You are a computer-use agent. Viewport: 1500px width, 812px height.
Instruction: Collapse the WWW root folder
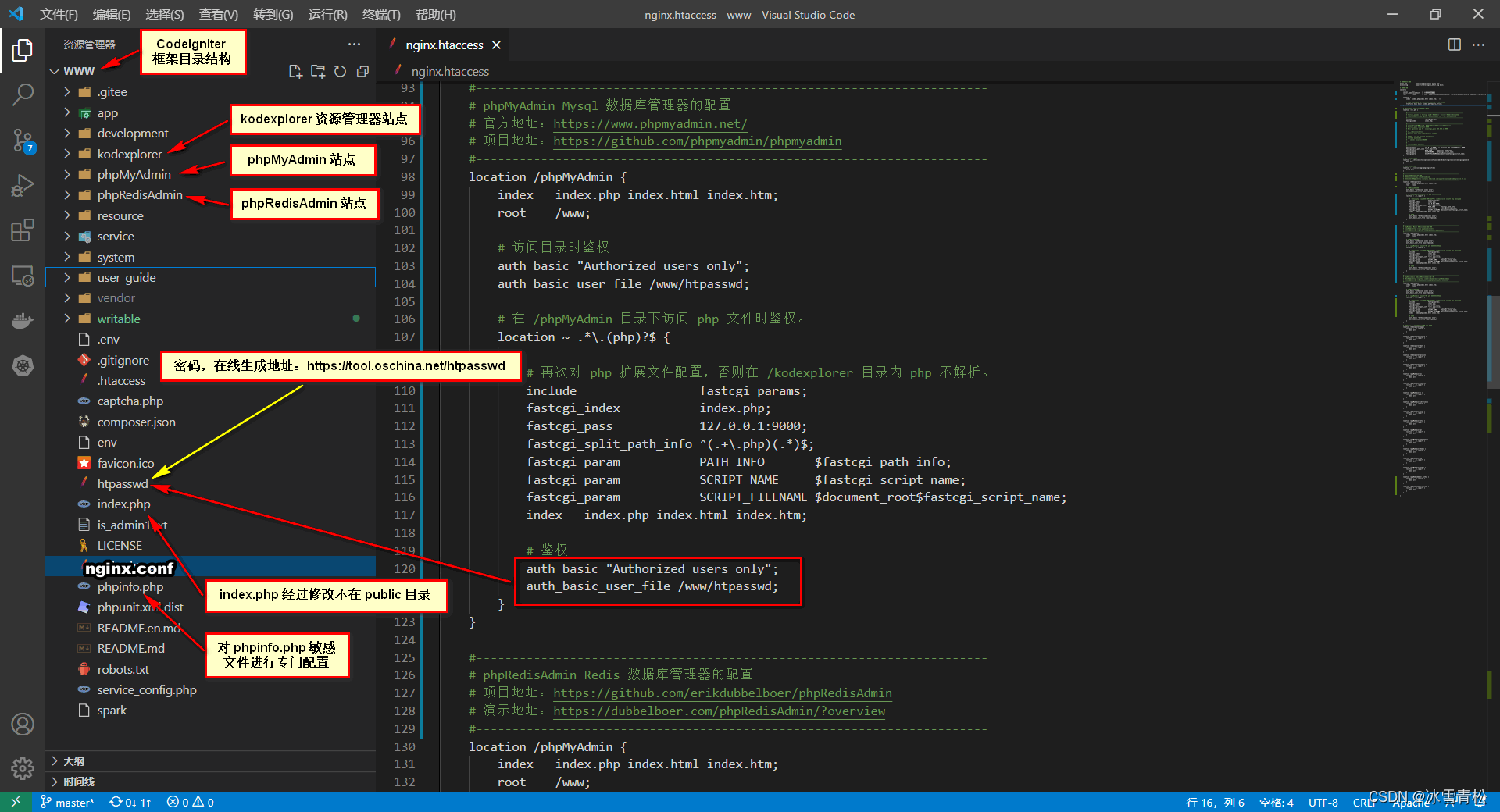55,71
